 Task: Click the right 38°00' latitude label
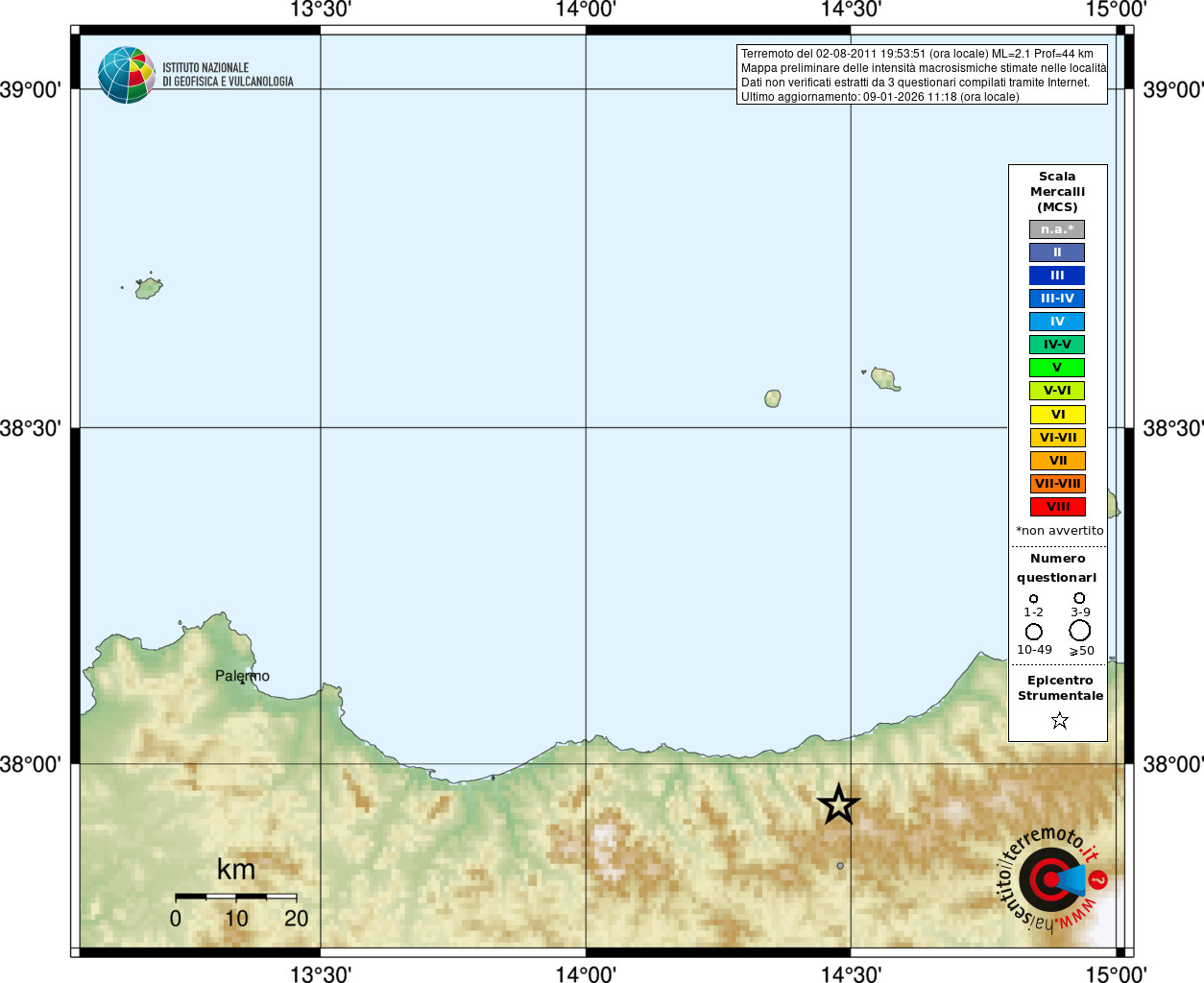(x=1172, y=764)
